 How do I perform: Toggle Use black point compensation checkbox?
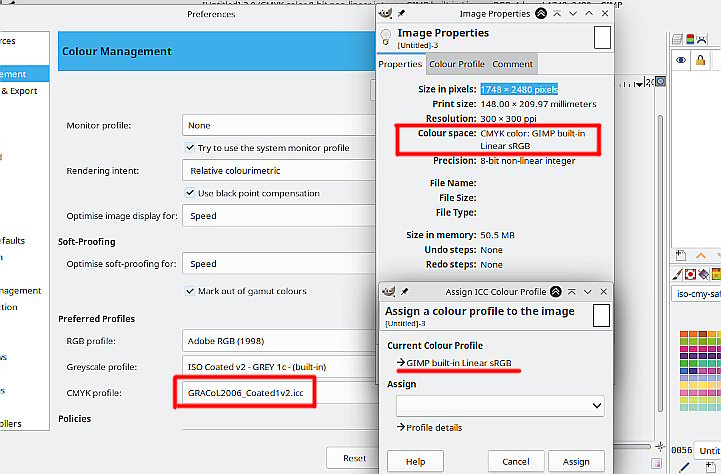click(190, 193)
